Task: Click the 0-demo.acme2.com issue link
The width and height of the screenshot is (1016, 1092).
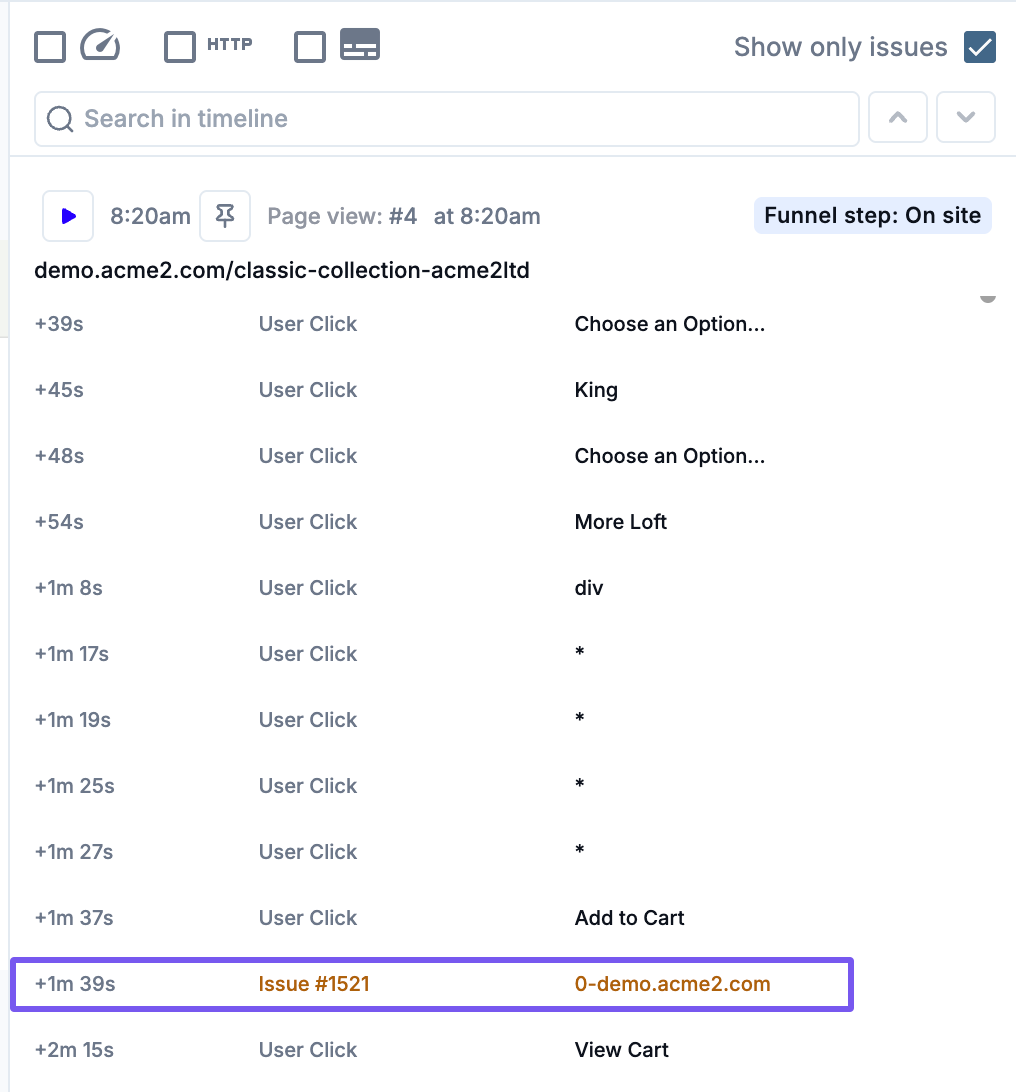Action: tap(672, 984)
